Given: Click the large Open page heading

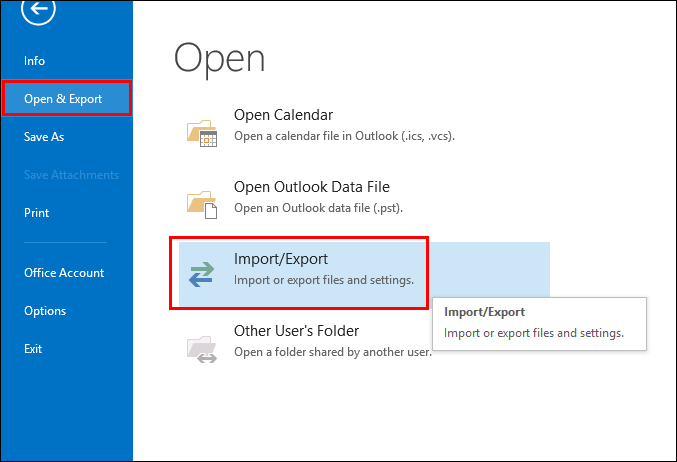Looking at the screenshot, I should point(220,58).
